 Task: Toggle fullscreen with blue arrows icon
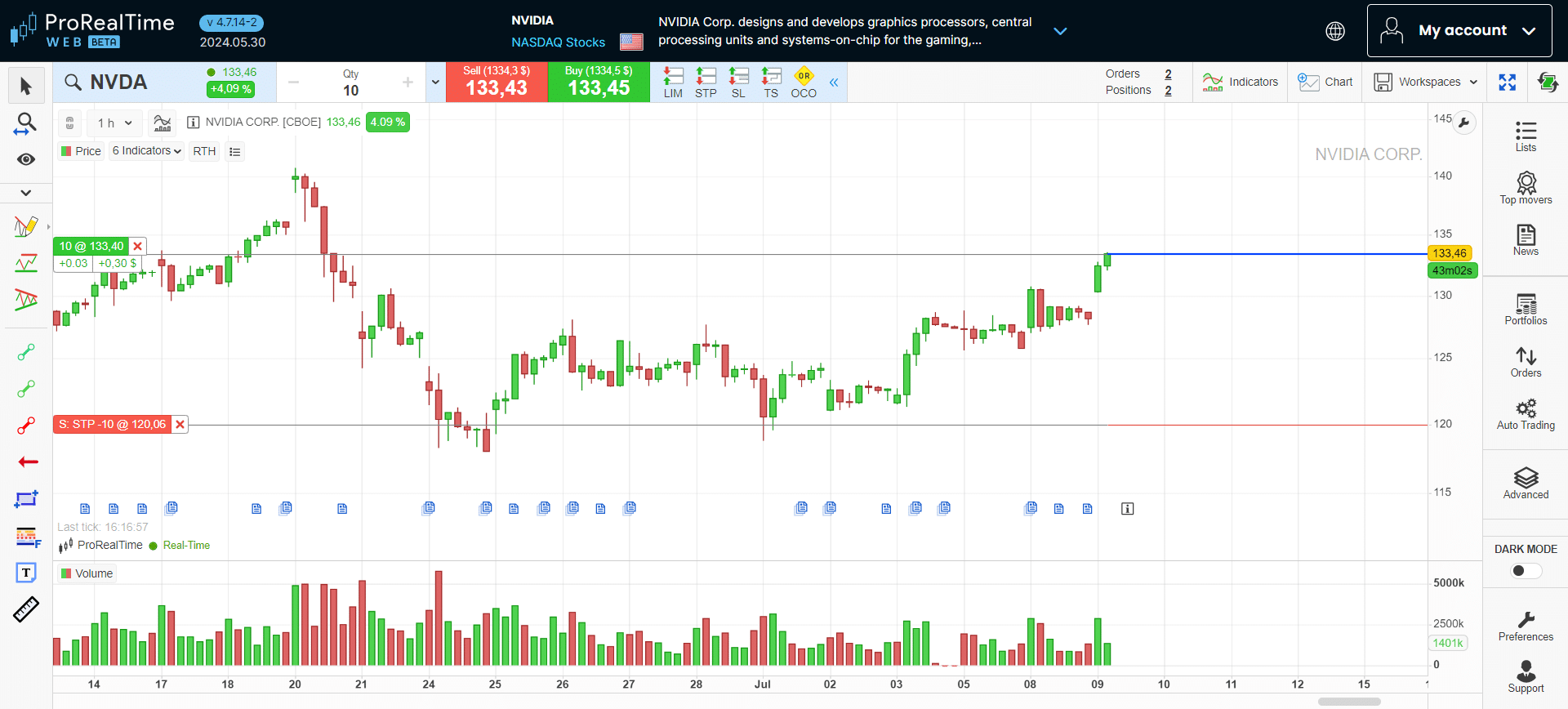pyautogui.click(x=1507, y=82)
